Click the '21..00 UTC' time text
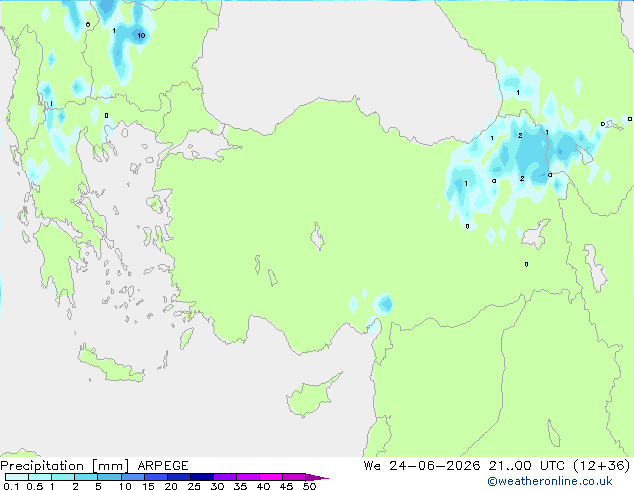The height and width of the screenshot is (490, 634). (x=526, y=466)
